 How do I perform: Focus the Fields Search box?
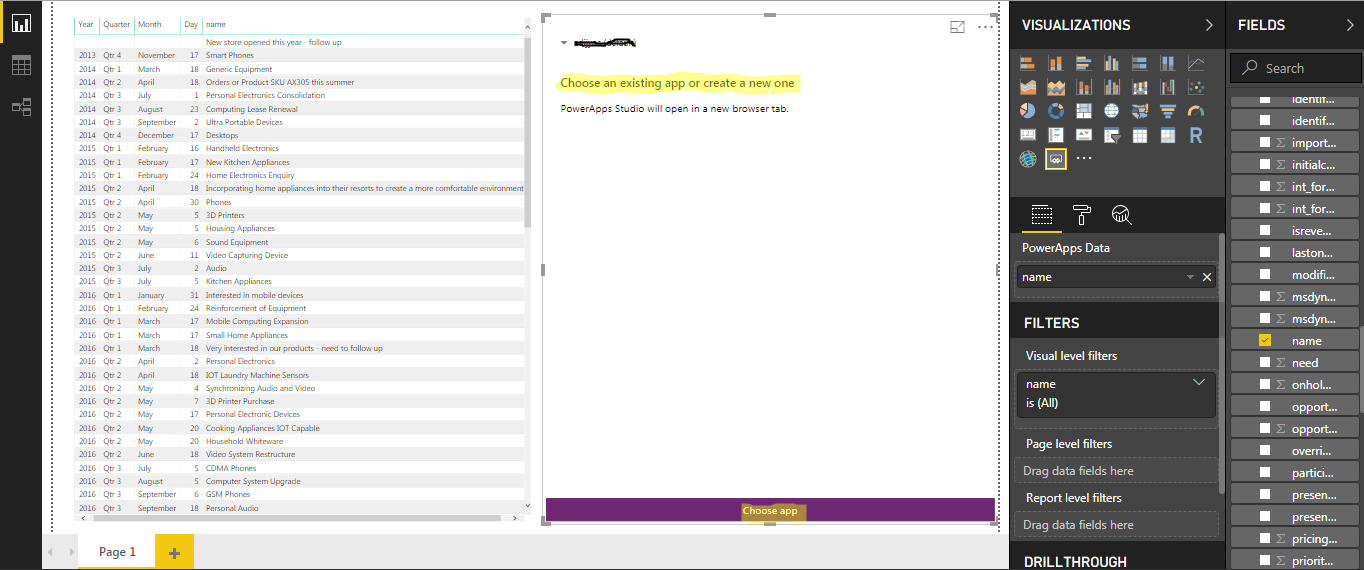coord(1297,68)
